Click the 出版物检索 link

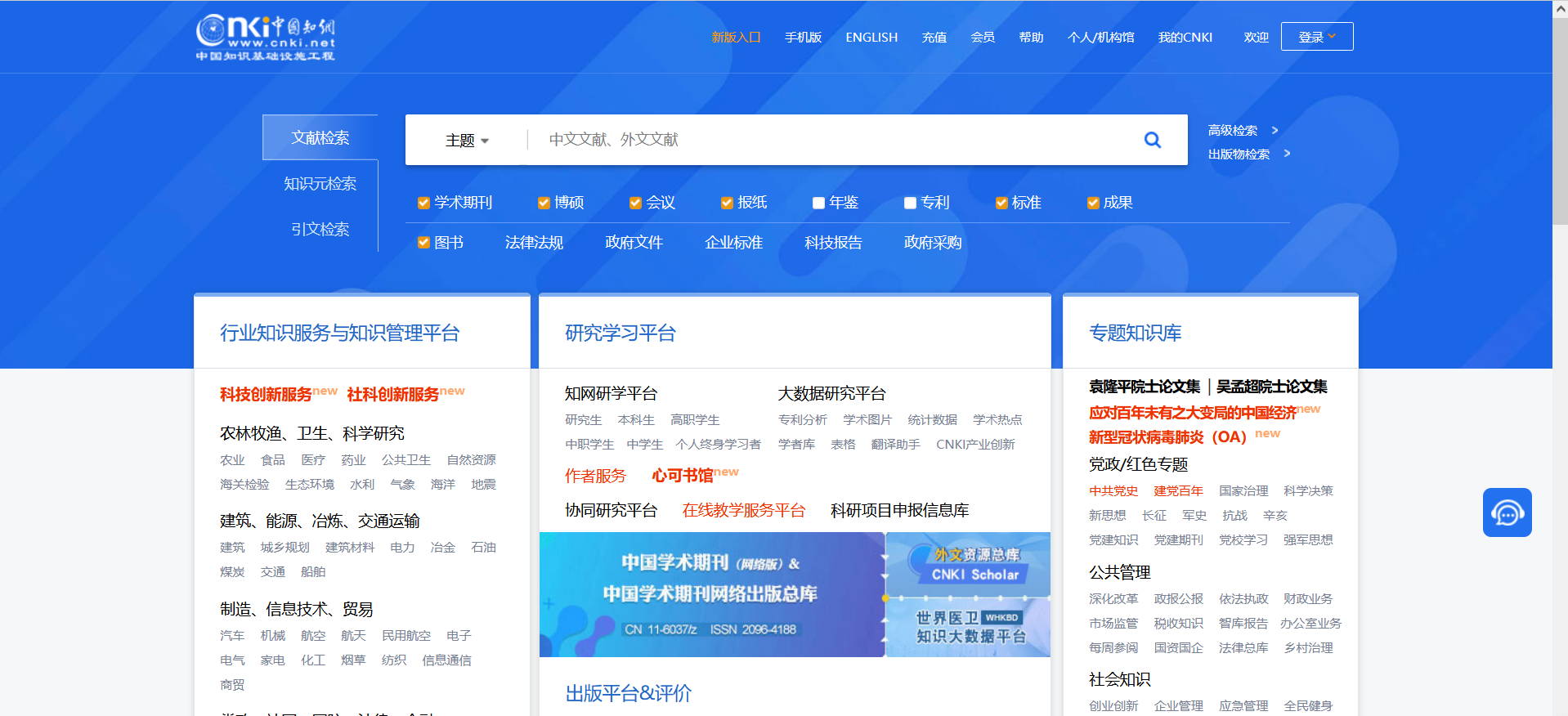point(1239,154)
